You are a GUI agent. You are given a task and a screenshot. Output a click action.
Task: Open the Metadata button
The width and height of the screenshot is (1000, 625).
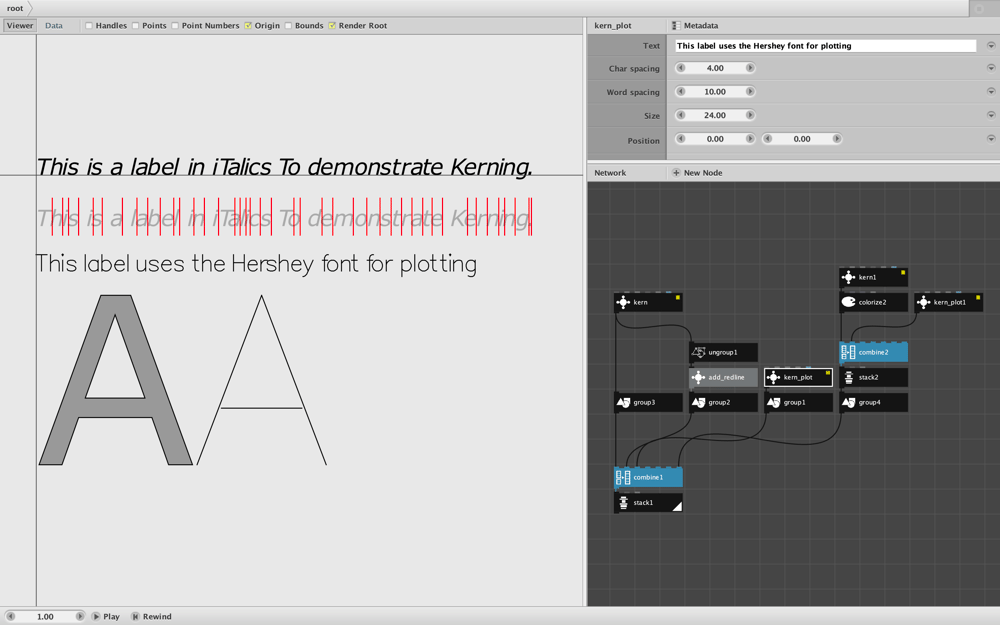695,26
